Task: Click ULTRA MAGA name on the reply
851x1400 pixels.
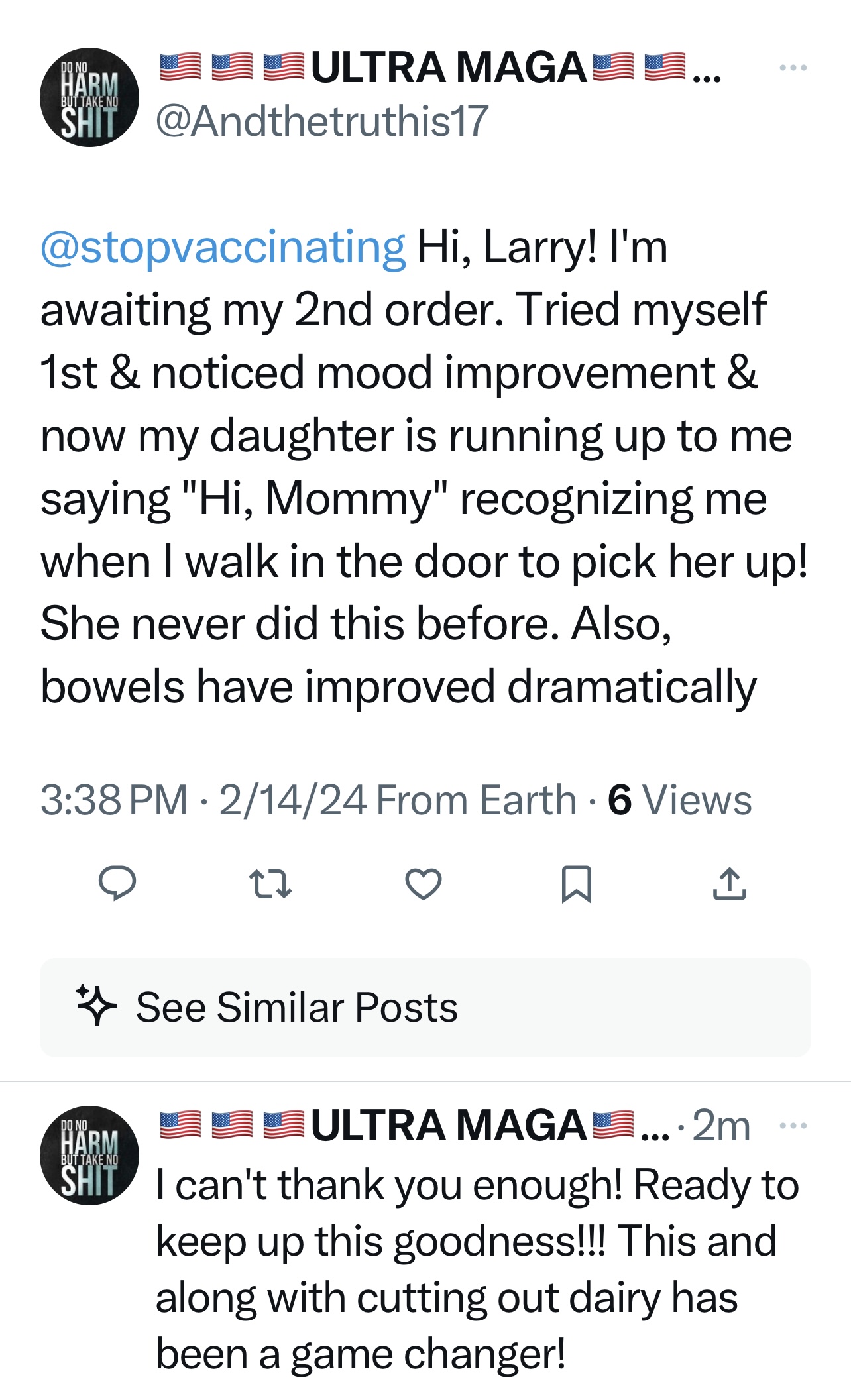Action: (x=448, y=1126)
